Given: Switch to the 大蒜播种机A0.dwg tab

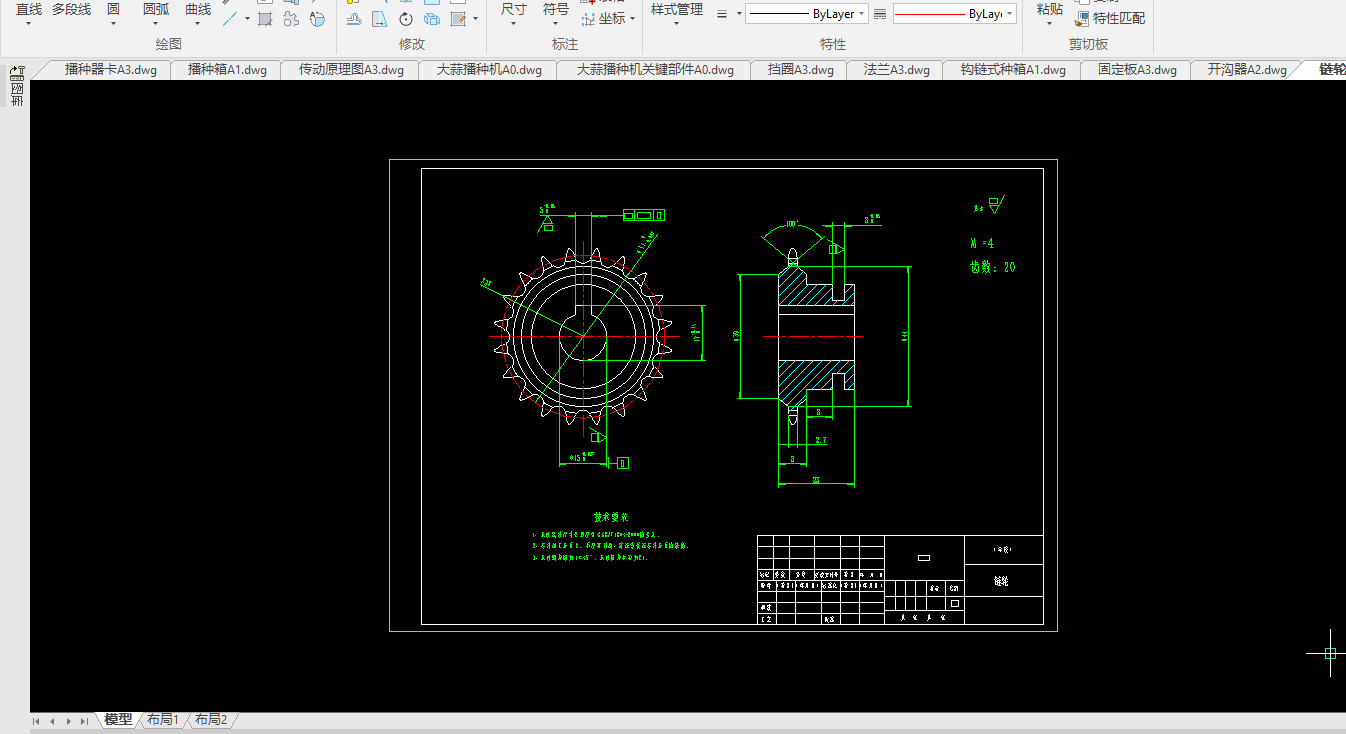Looking at the screenshot, I should pyautogui.click(x=489, y=70).
